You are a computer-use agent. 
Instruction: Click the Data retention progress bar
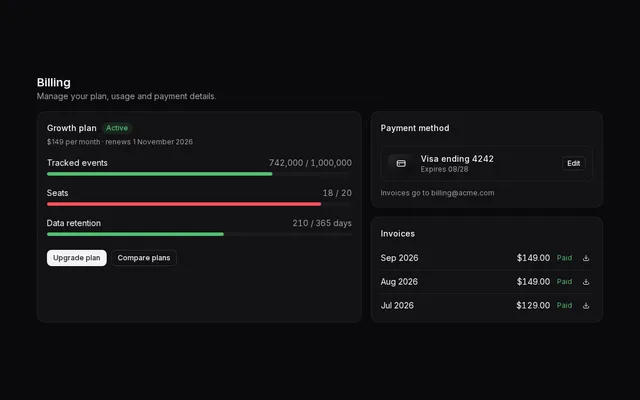[x=199, y=234]
